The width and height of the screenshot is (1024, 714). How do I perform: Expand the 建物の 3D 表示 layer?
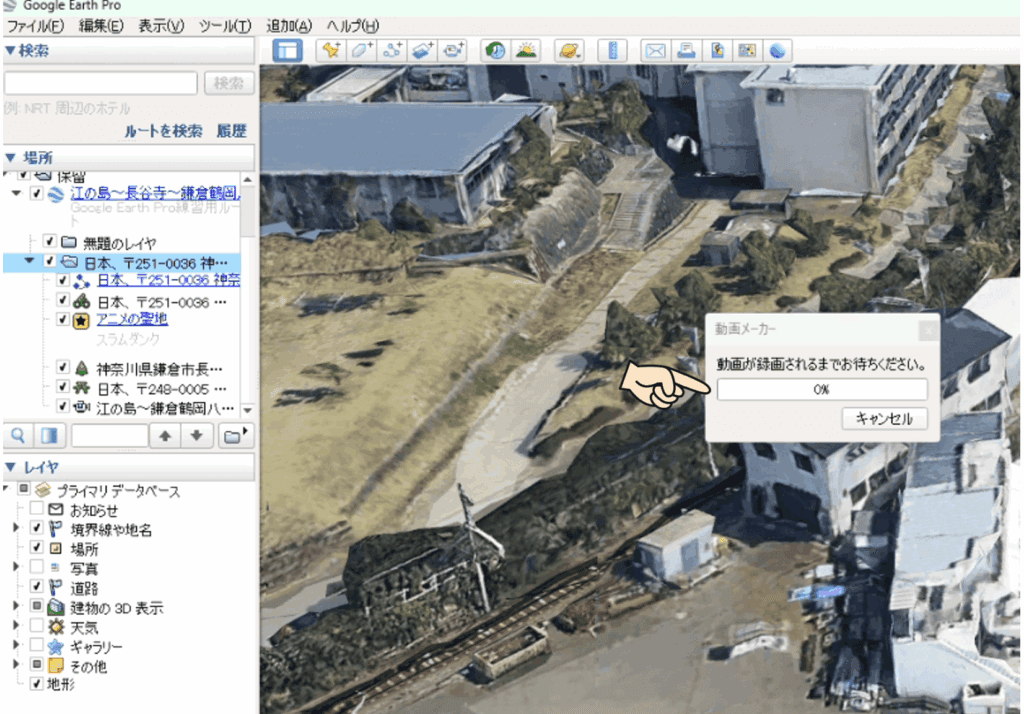coord(16,607)
